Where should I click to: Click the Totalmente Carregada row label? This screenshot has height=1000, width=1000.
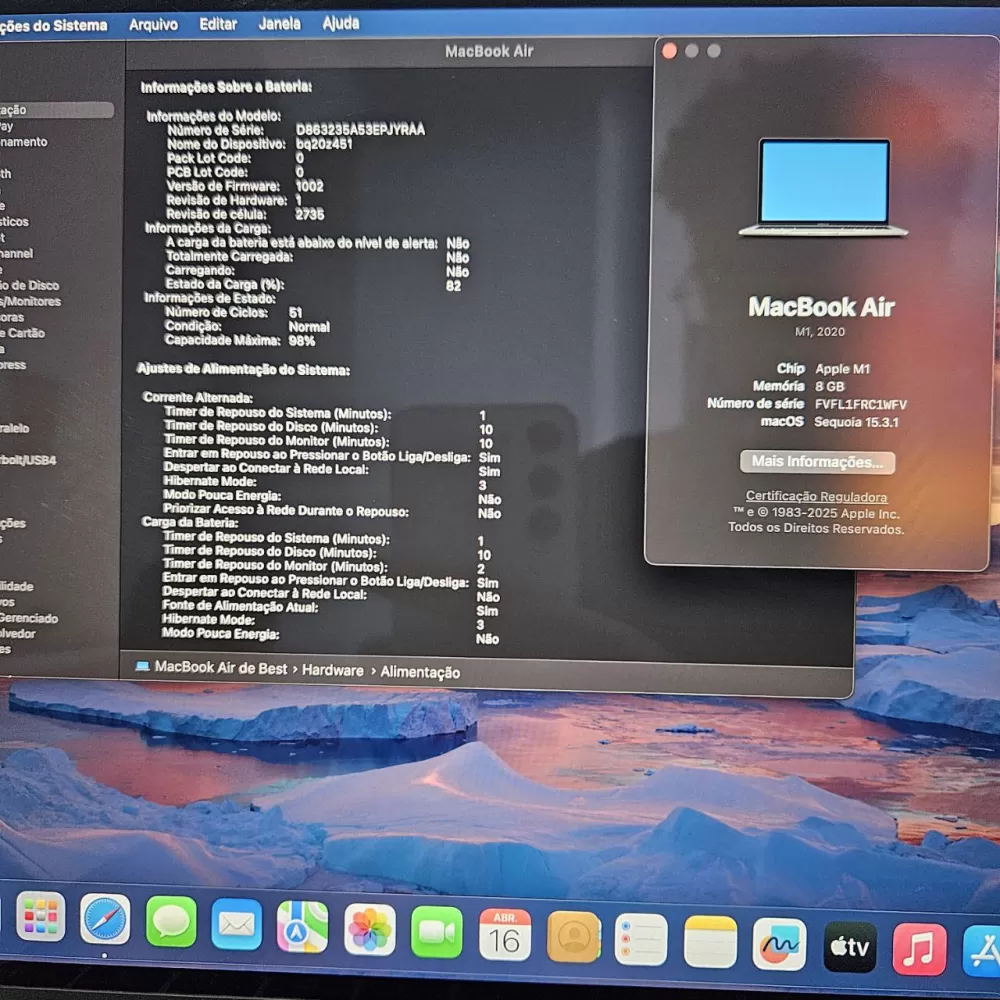[x=230, y=256]
